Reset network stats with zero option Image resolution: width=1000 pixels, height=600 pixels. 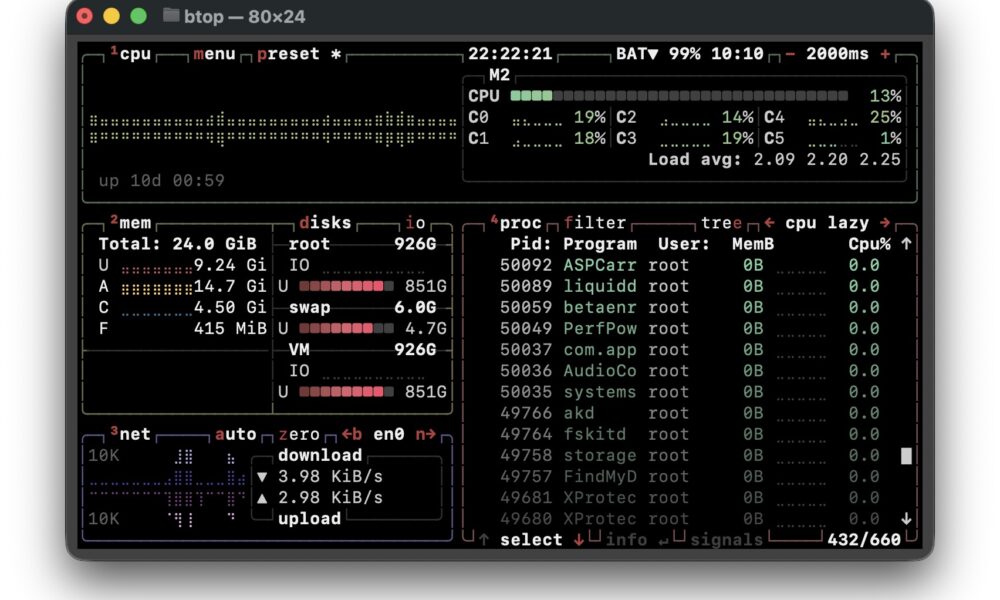pos(299,434)
